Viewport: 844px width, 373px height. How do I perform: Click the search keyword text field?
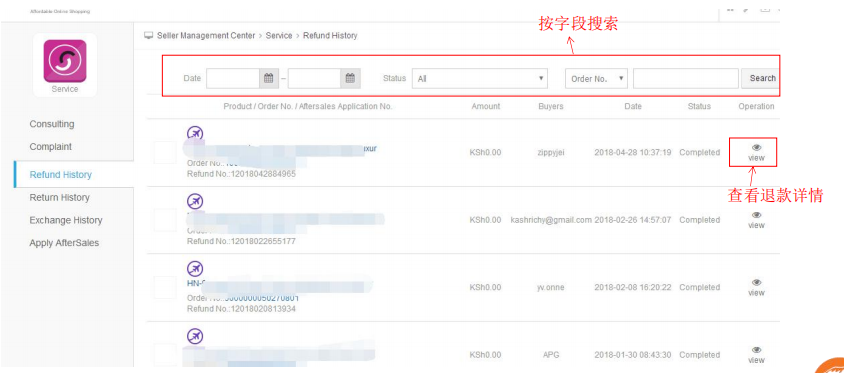pyautogui.click(x=686, y=79)
